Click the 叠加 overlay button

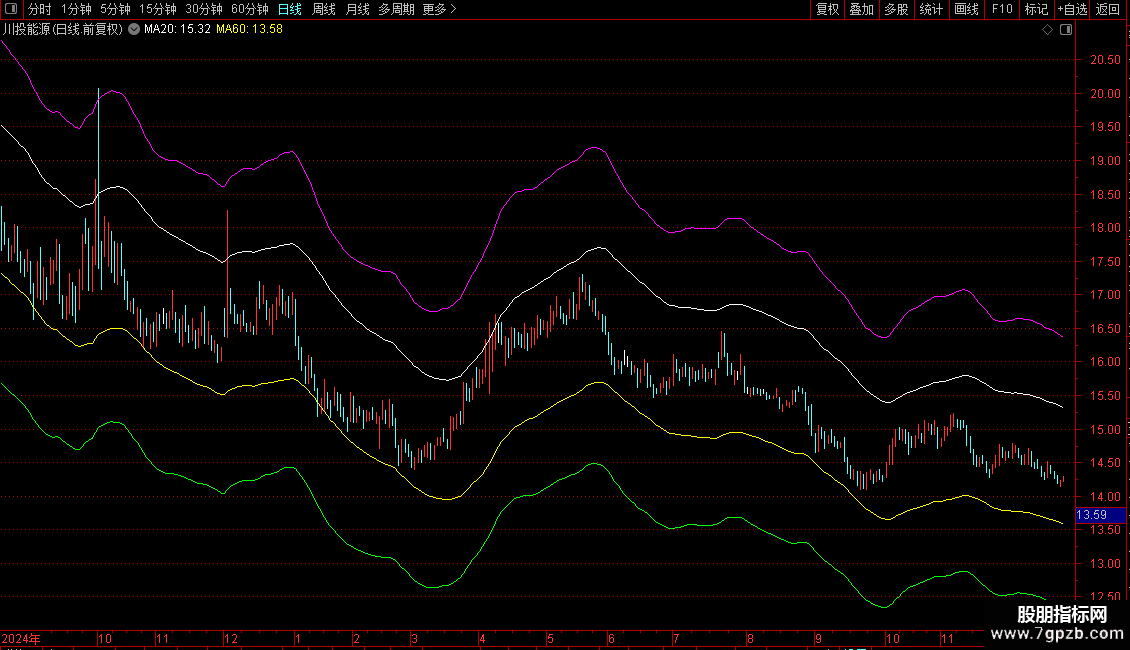pyautogui.click(x=861, y=9)
